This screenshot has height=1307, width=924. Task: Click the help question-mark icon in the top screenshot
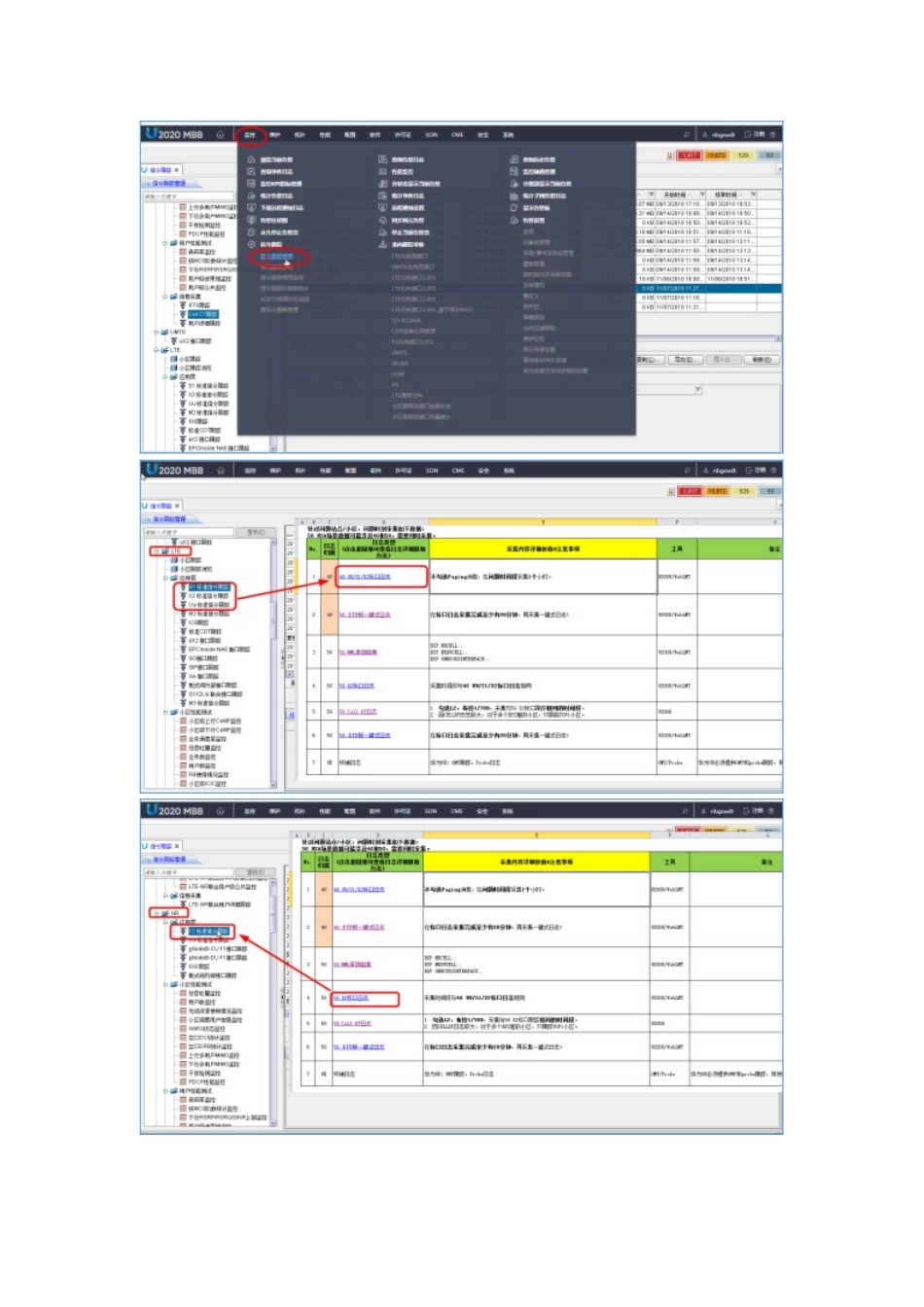[773, 134]
